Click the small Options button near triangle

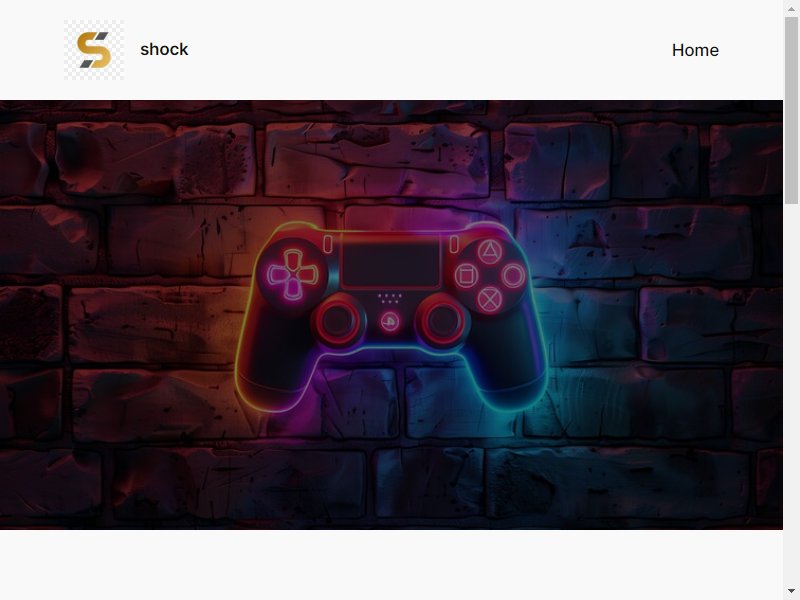coord(454,244)
